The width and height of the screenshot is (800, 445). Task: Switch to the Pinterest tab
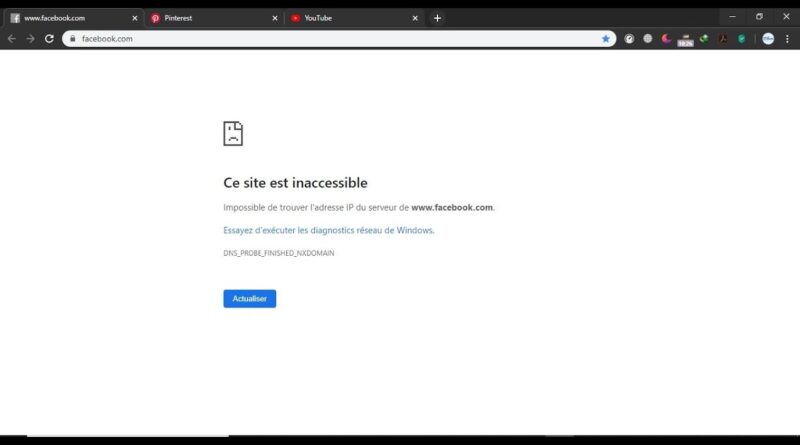tap(213, 18)
